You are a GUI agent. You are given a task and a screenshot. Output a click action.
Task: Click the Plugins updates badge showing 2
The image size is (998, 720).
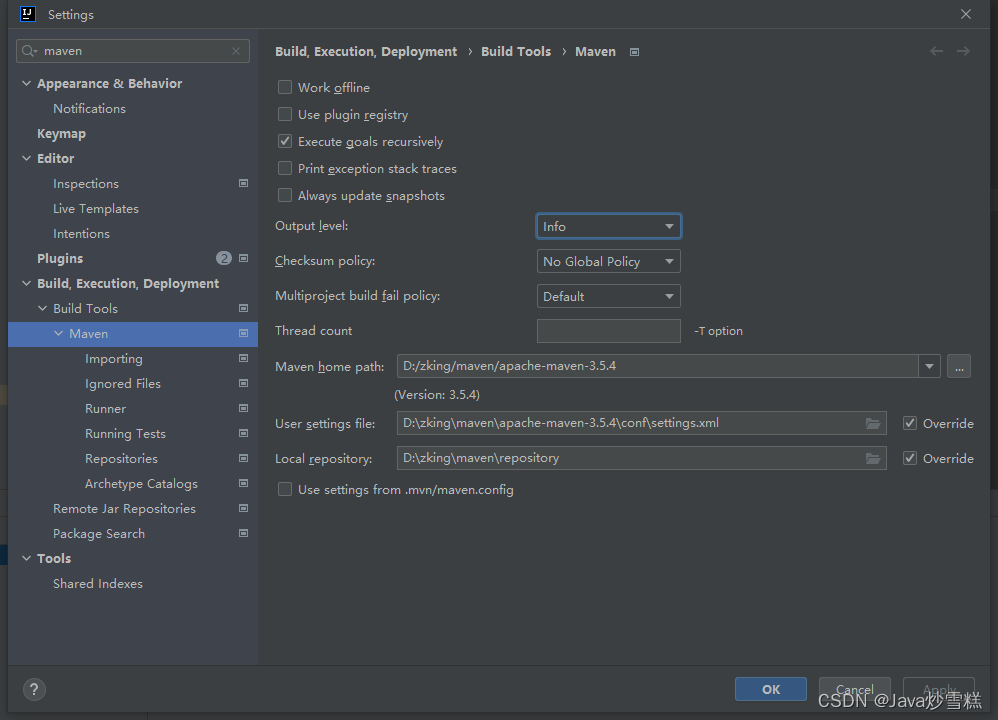(224, 258)
